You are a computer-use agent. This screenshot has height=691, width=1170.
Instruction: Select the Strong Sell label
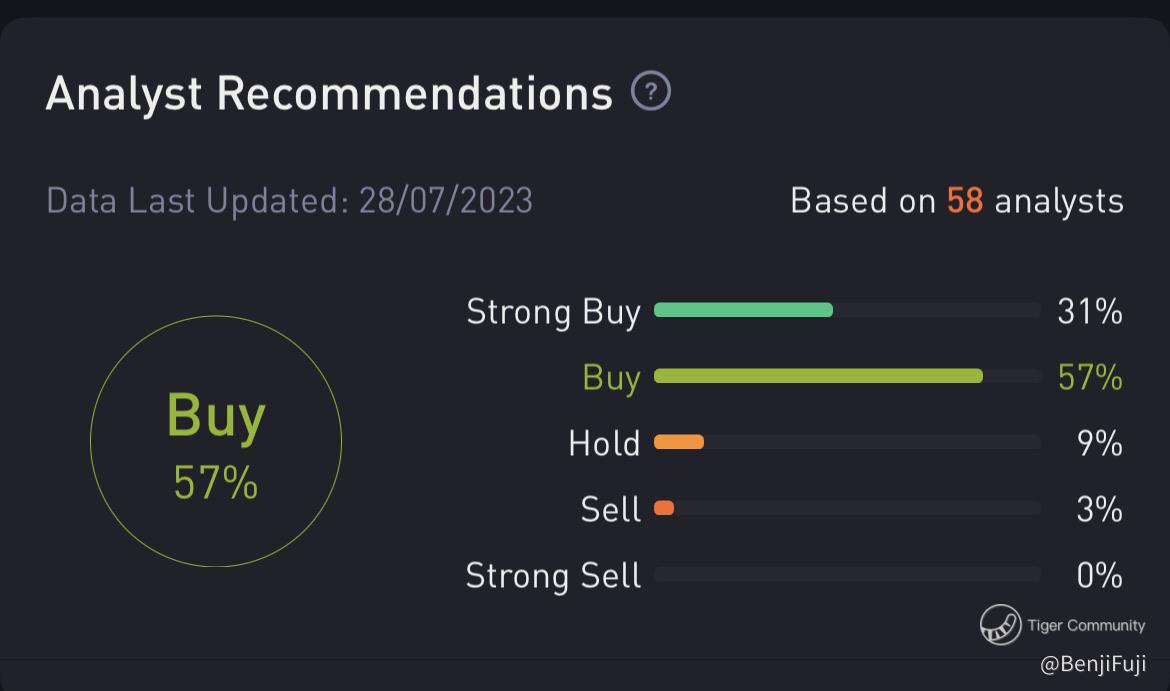(x=553, y=575)
